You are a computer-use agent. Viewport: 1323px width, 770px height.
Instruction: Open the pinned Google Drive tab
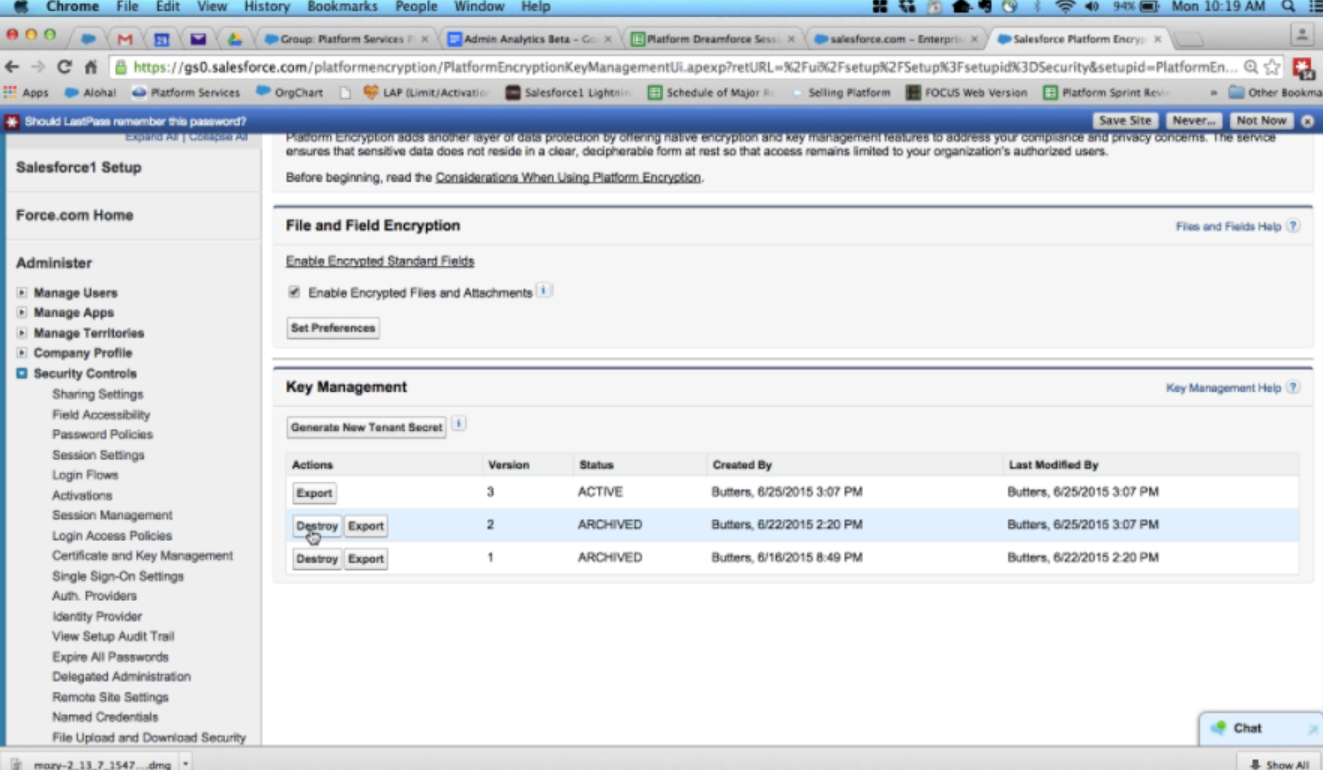coord(234,39)
